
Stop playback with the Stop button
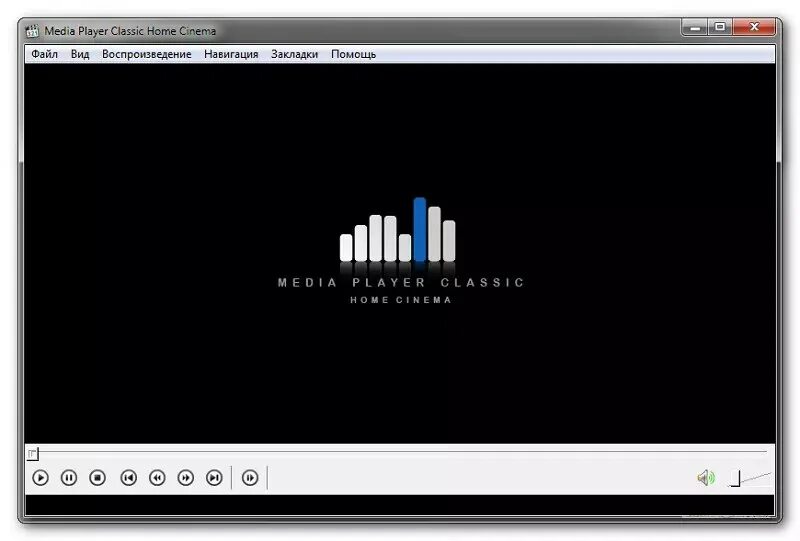pos(97,478)
